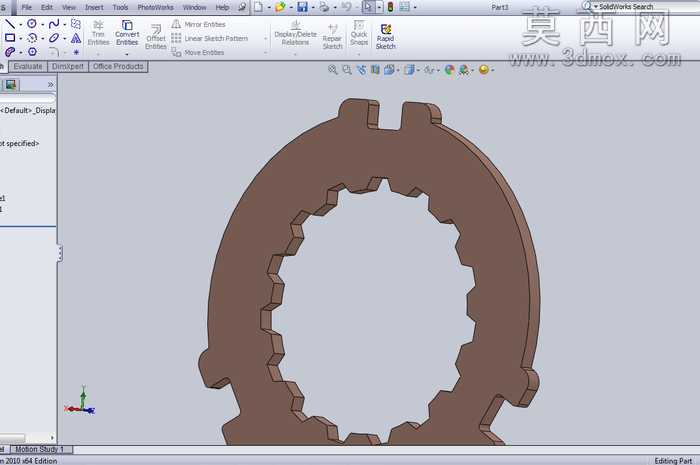Click View Settings yellow sphere icon
Viewport: 700px width, 465px height.
483,70
